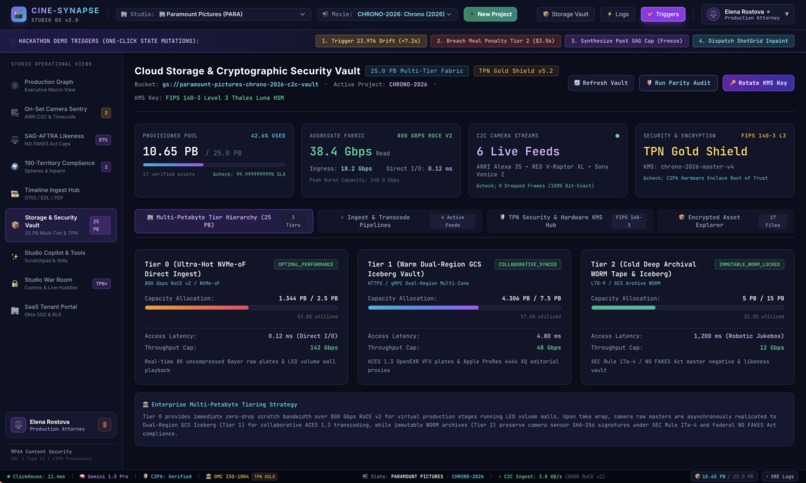Click the SAG-AFTRA Likeness sidebar icon
Viewport: 806px width, 483px height.
[x=15, y=139]
